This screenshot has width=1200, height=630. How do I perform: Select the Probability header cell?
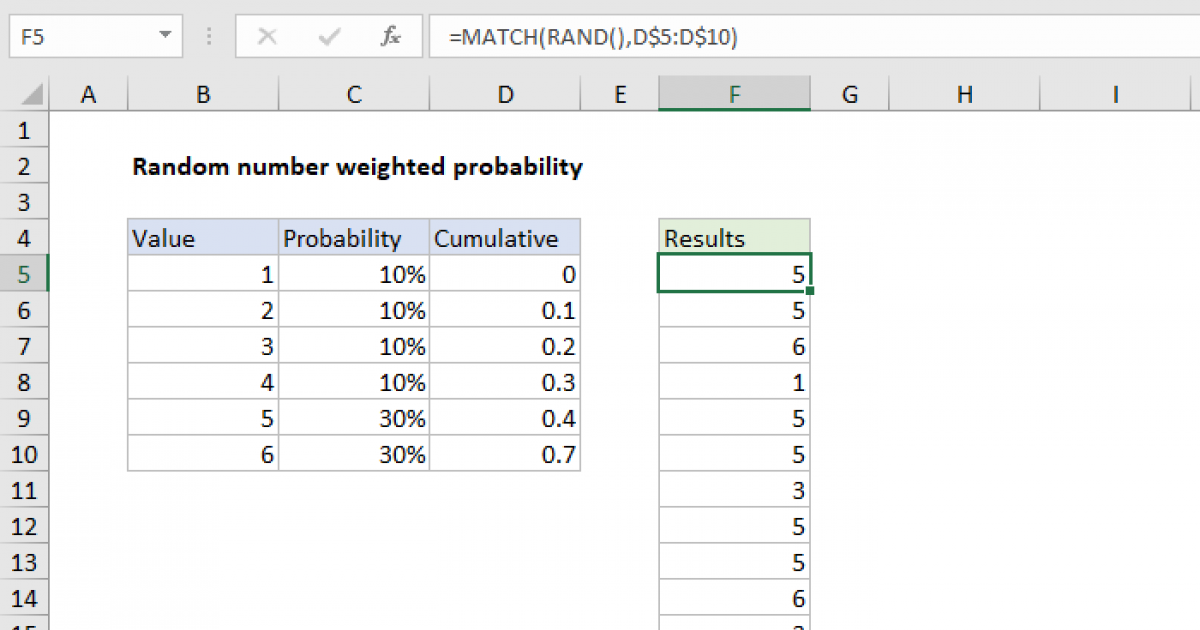click(x=354, y=238)
